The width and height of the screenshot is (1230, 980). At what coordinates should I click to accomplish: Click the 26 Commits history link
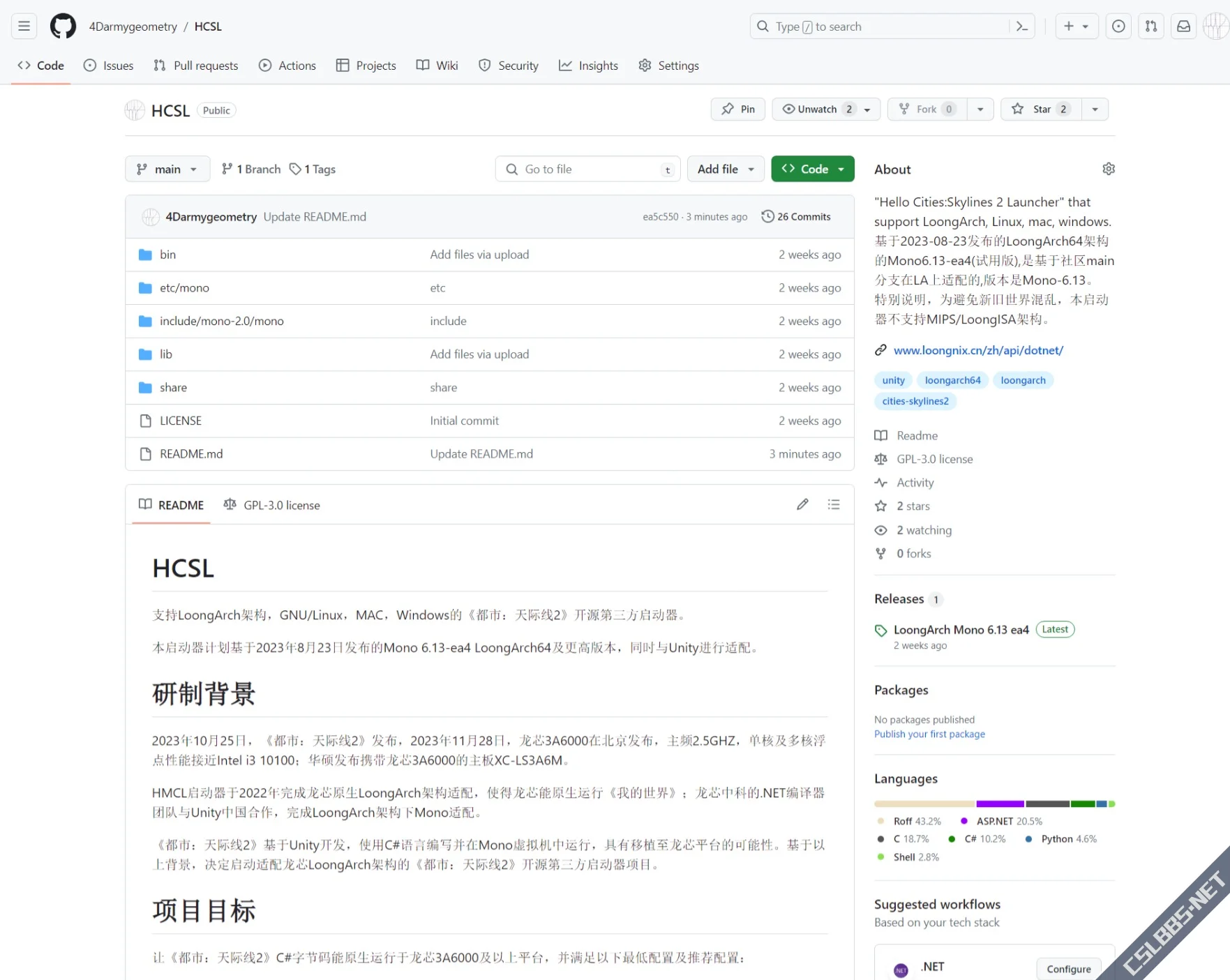[x=796, y=217]
